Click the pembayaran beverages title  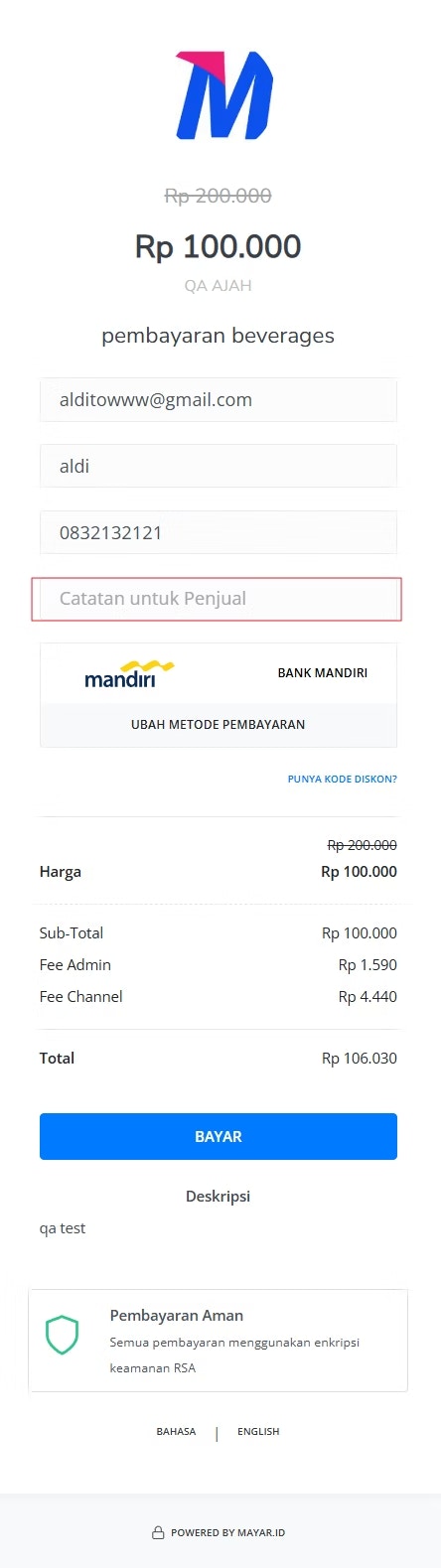[219, 336]
